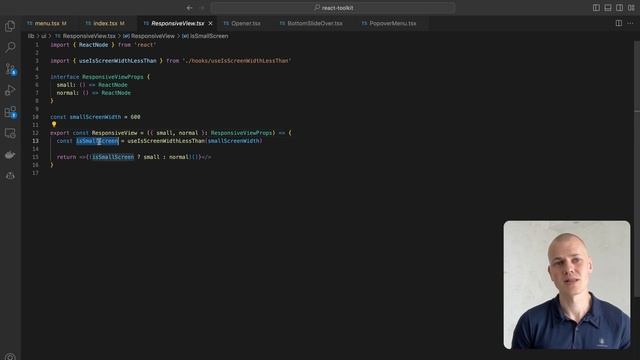Screen dimensions: 640x360
Task: Open the Explorer view in activity bar
Action: (10, 26)
